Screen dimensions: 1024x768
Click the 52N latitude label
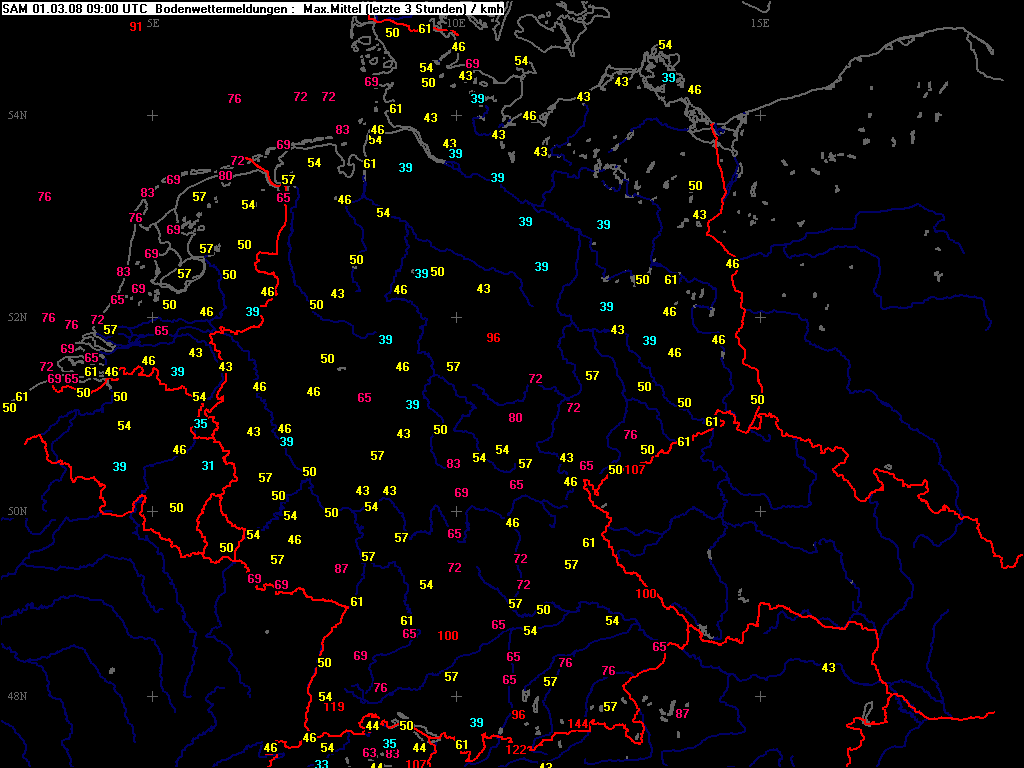[18, 317]
